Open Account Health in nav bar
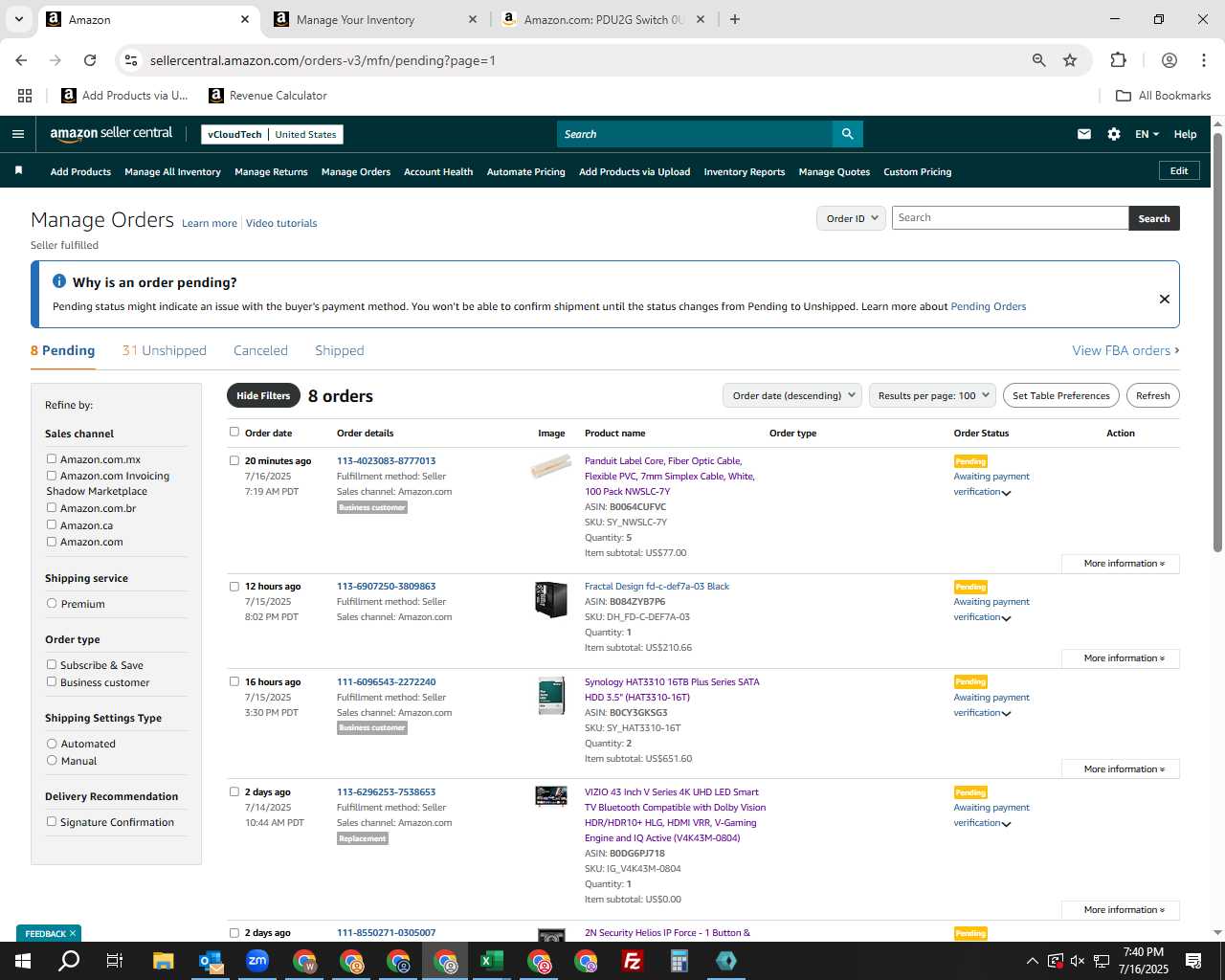 (438, 172)
